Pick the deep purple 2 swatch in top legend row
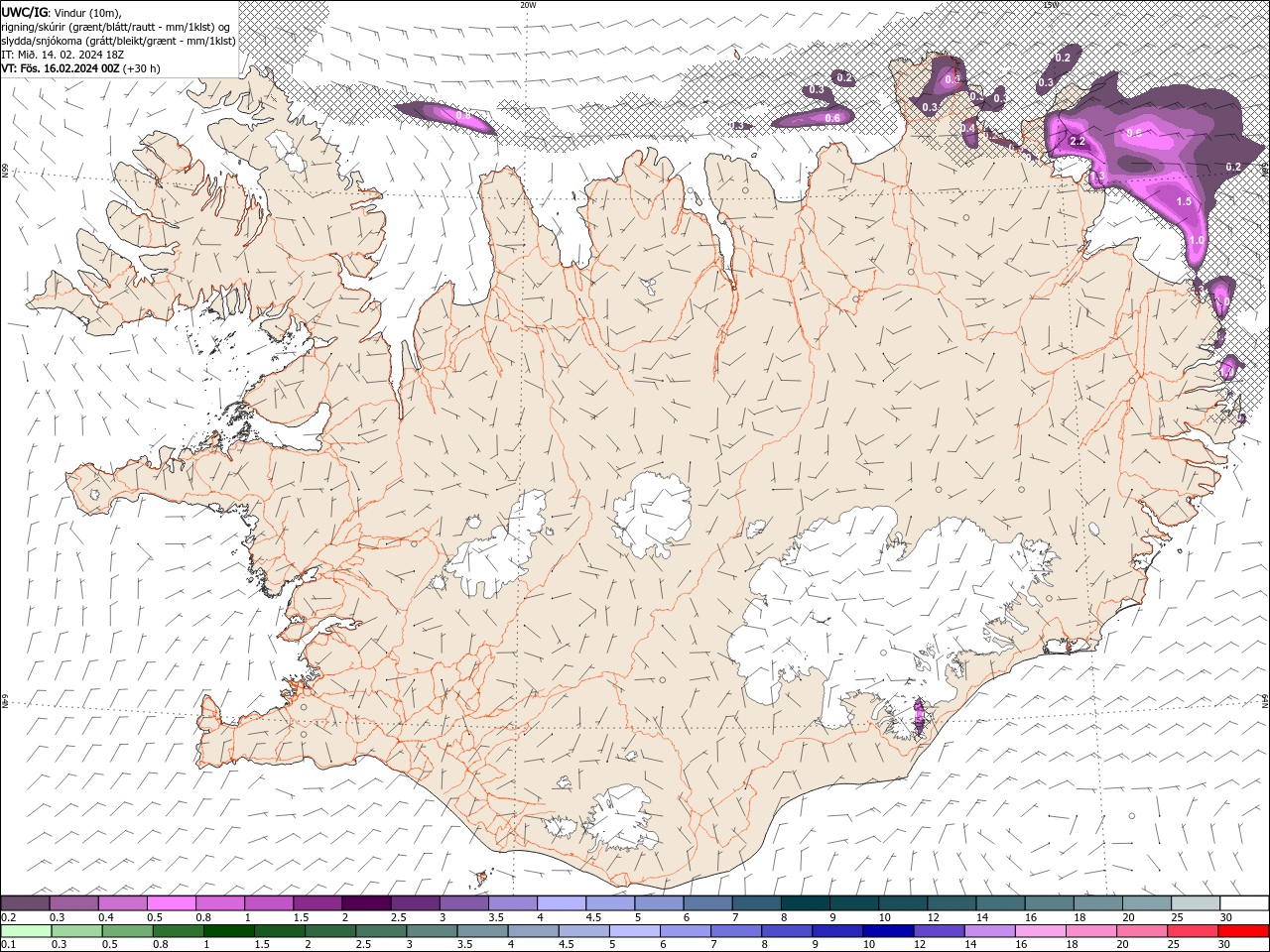Viewport: 1270px width, 952px height. coord(366,903)
